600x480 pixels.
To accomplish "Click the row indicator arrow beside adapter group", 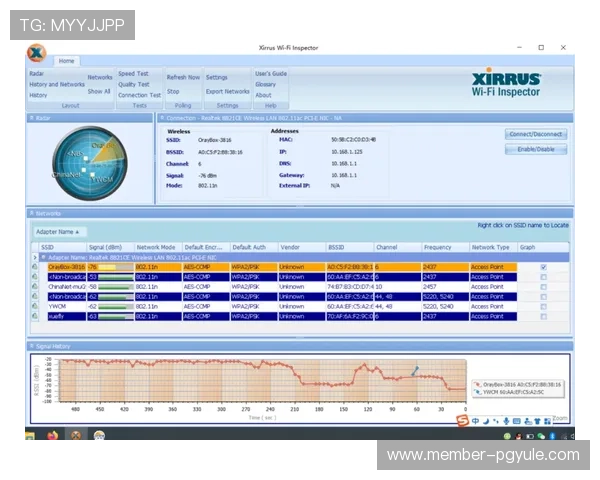I will coord(35,257).
